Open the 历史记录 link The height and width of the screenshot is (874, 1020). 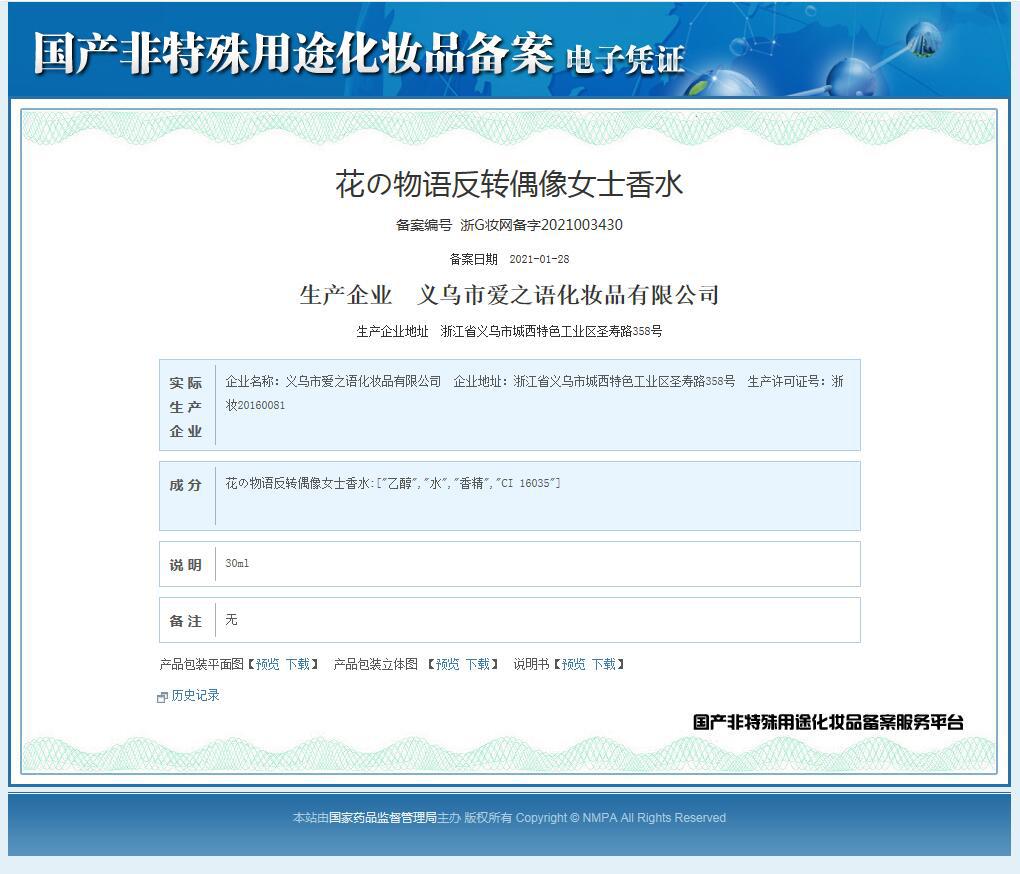point(195,695)
